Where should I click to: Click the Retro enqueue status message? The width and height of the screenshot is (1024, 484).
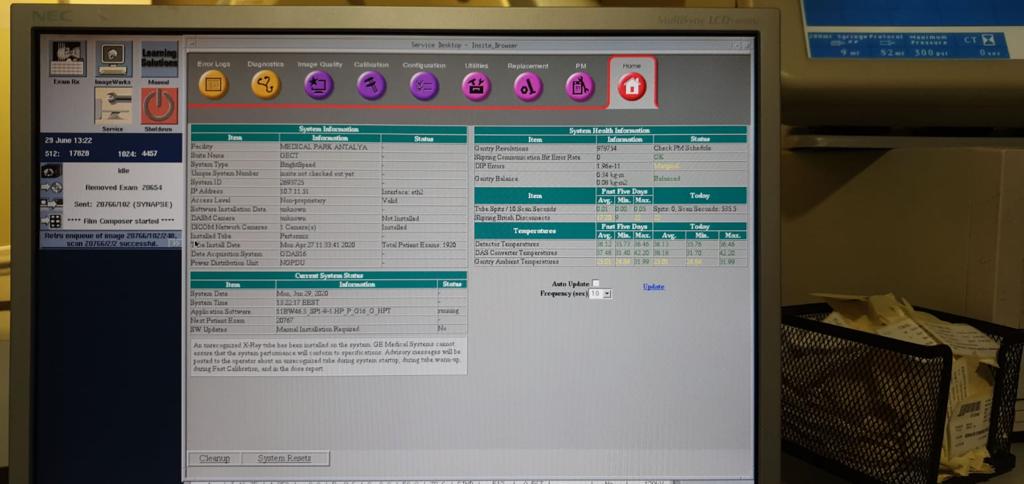[111, 239]
